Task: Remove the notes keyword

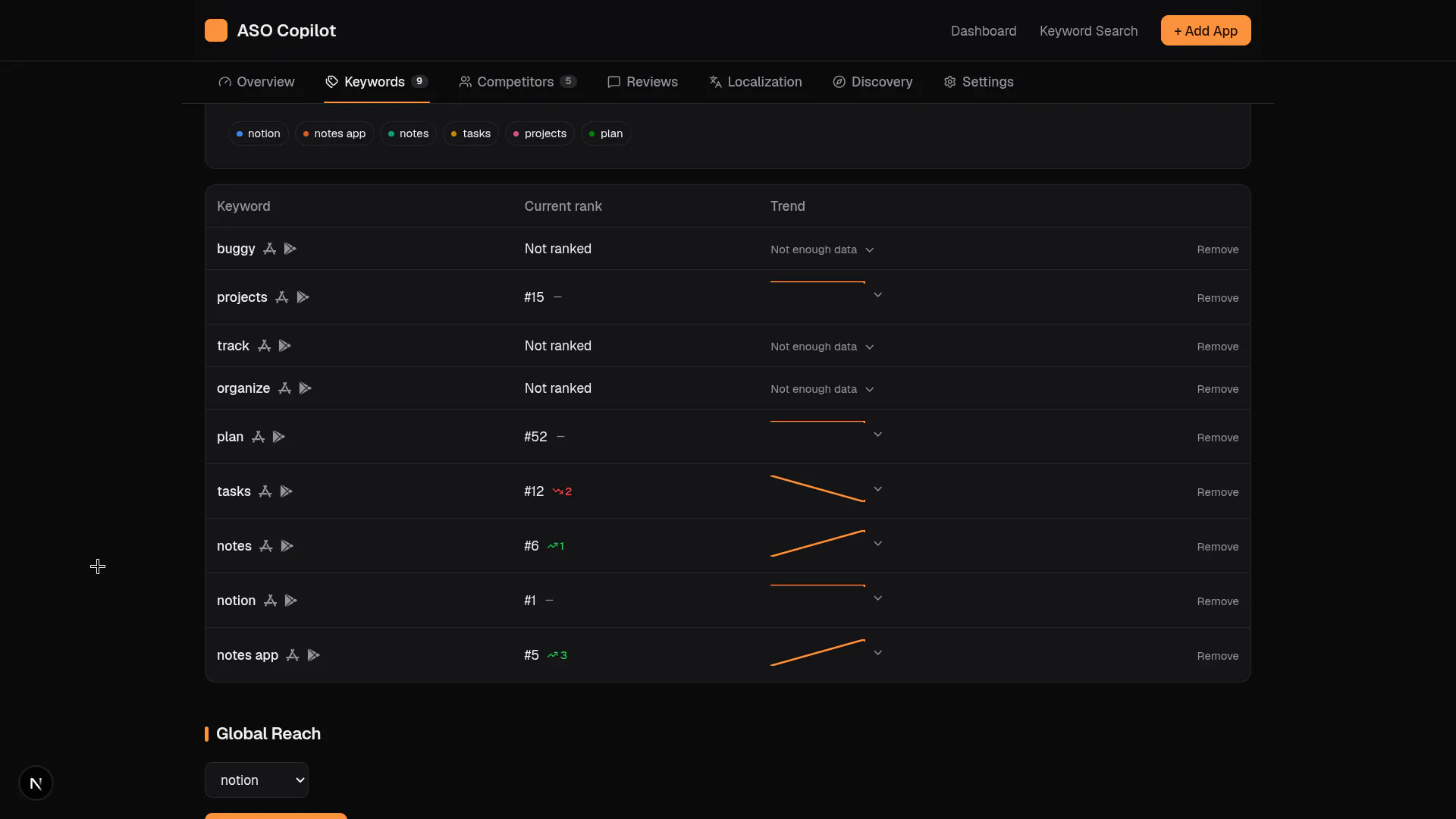Action: point(1218,547)
